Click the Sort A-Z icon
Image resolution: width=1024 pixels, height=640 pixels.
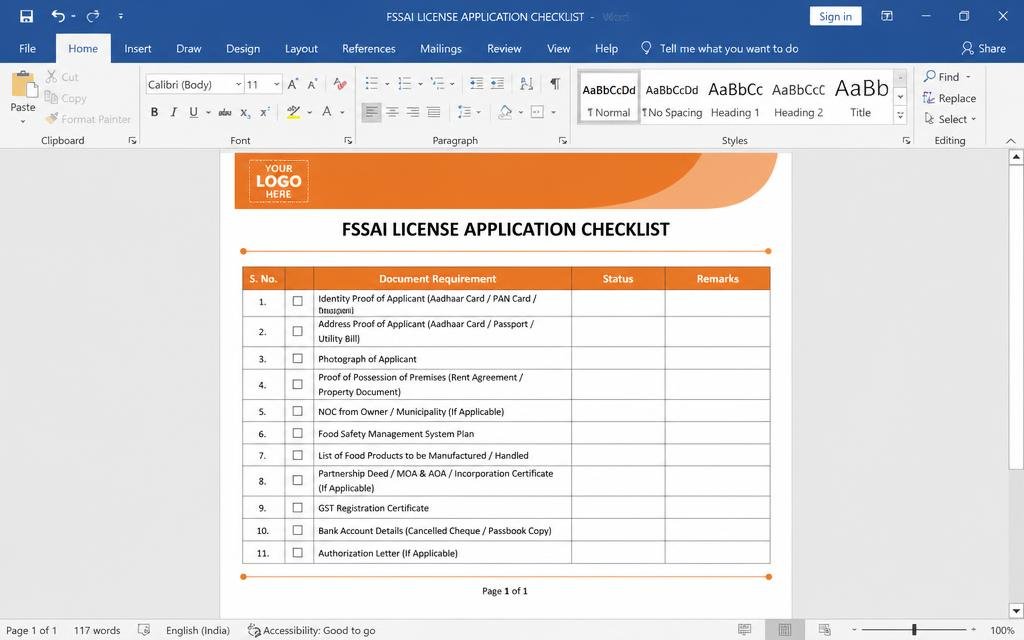click(526, 84)
